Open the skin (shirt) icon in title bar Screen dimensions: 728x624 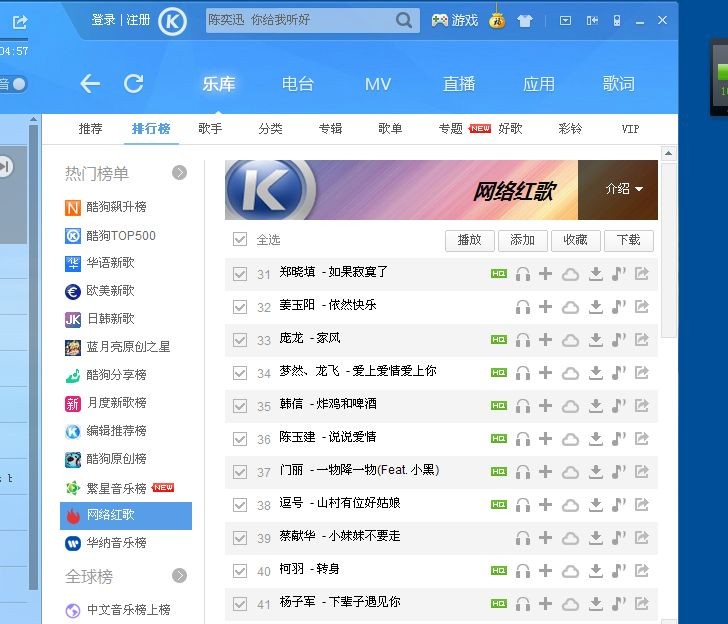[524, 20]
